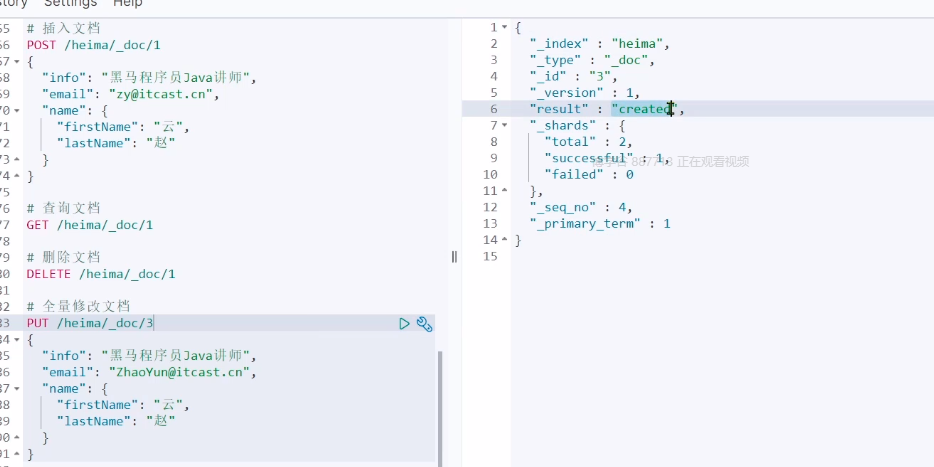This screenshot has width=934, height=467.
Task: Collapse the _shards block in response
Action: point(505,125)
